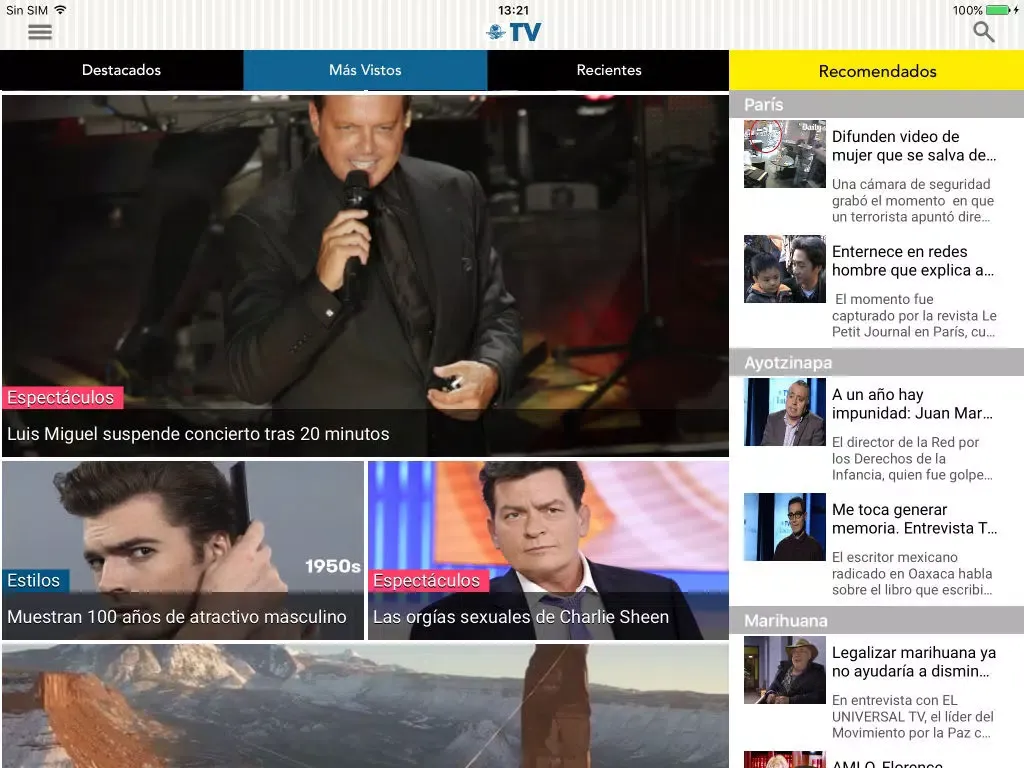Select the Más Vistos tab
The height and width of the screenshot is (768, 1024).
coord(365,70)
